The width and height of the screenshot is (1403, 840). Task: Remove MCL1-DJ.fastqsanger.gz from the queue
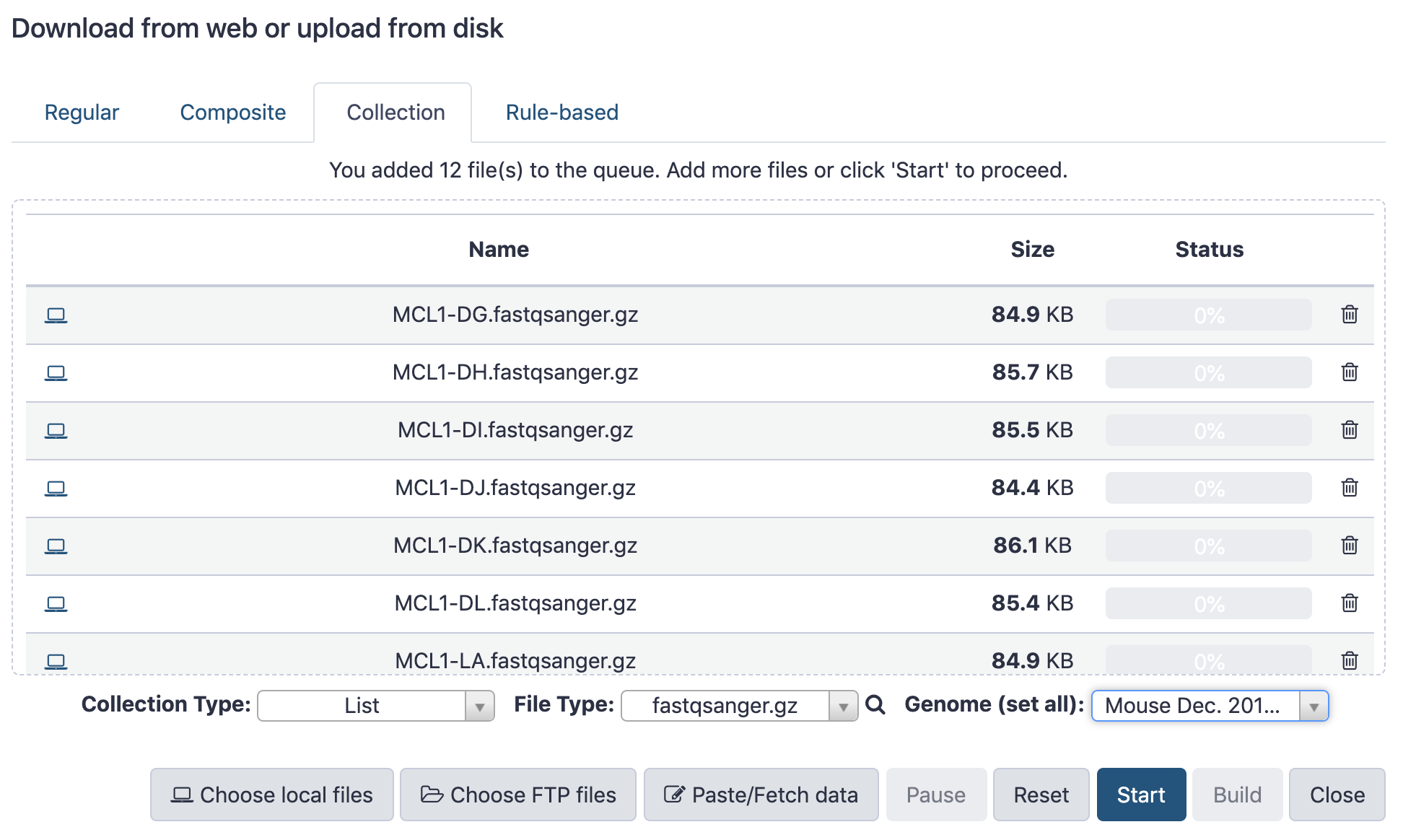click(x=1349, y=488)
